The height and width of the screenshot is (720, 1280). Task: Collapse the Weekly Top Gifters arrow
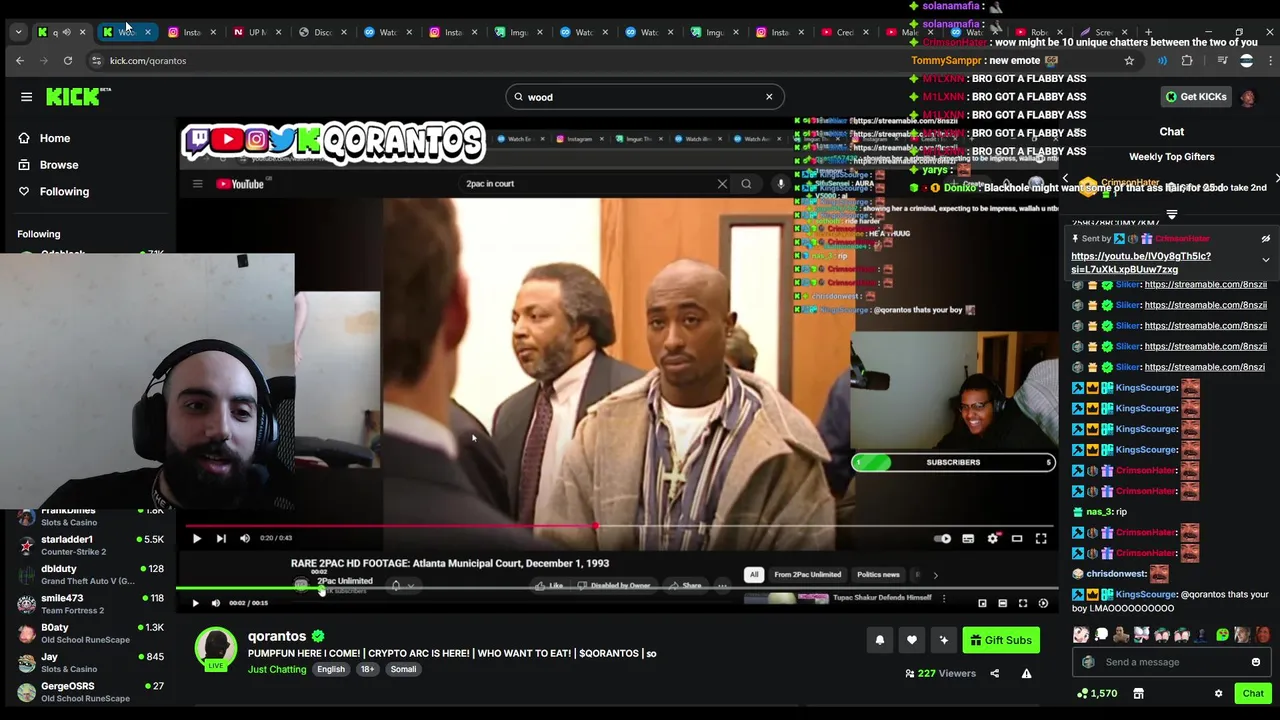[x=1171, y=213]
